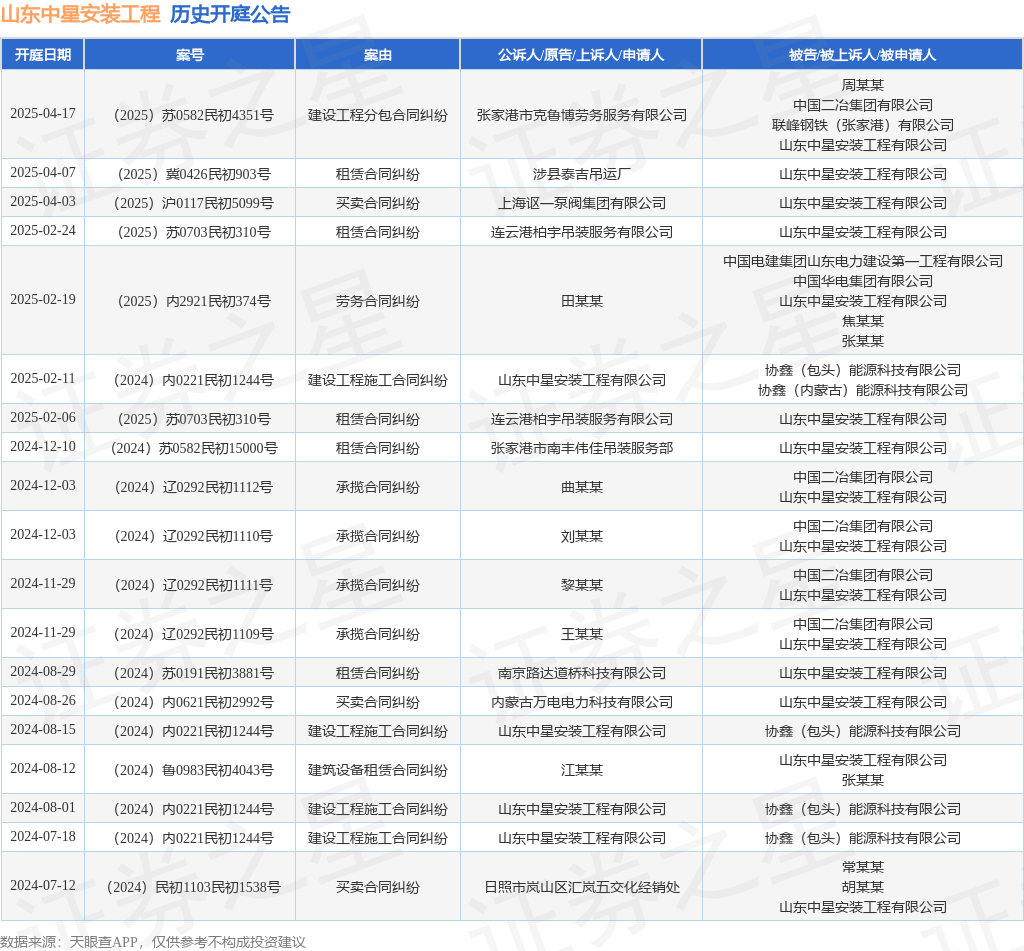Viewport: 1024px width, 951px height.
Task: Click the date cell 2025-04-07
Action: click(x=43, y=172)
